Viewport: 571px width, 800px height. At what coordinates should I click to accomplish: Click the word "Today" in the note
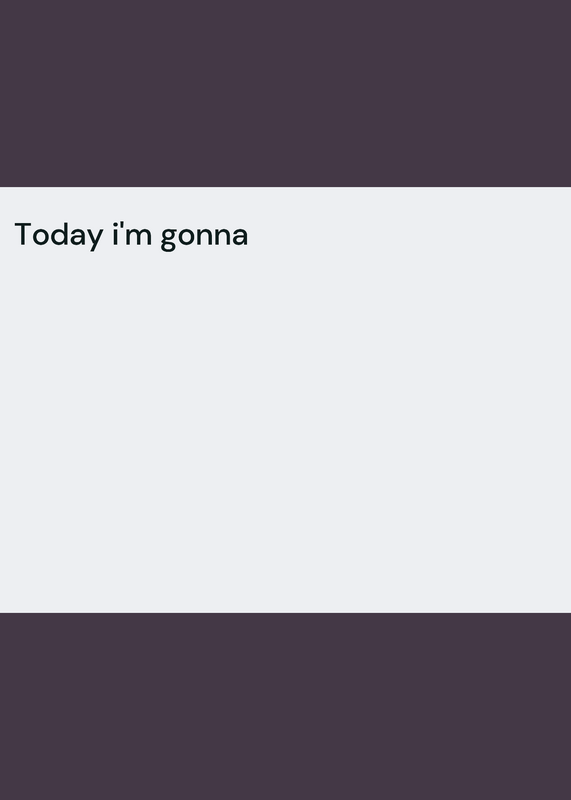59,235
